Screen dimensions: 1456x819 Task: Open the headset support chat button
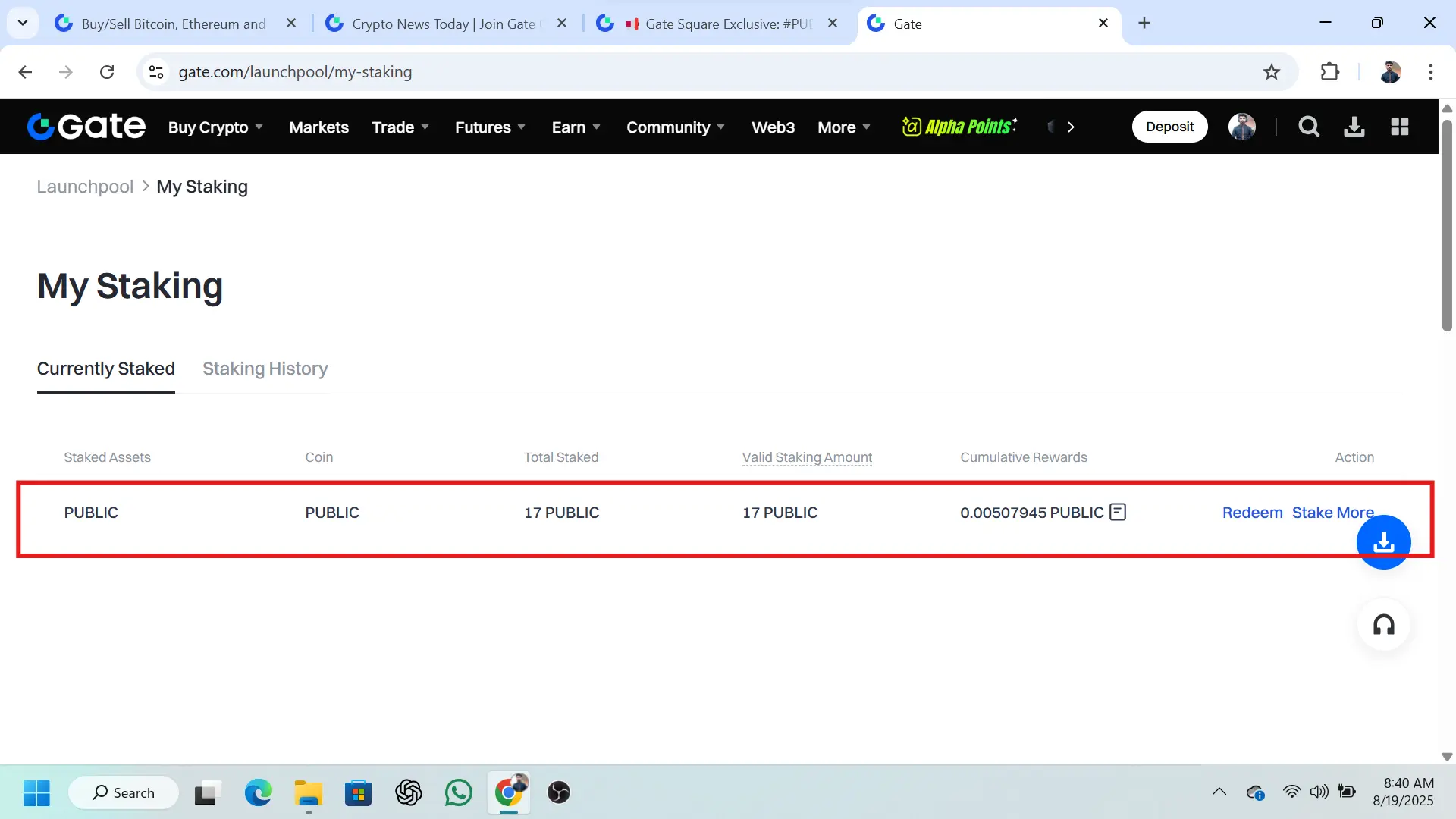pos(1384,625)
